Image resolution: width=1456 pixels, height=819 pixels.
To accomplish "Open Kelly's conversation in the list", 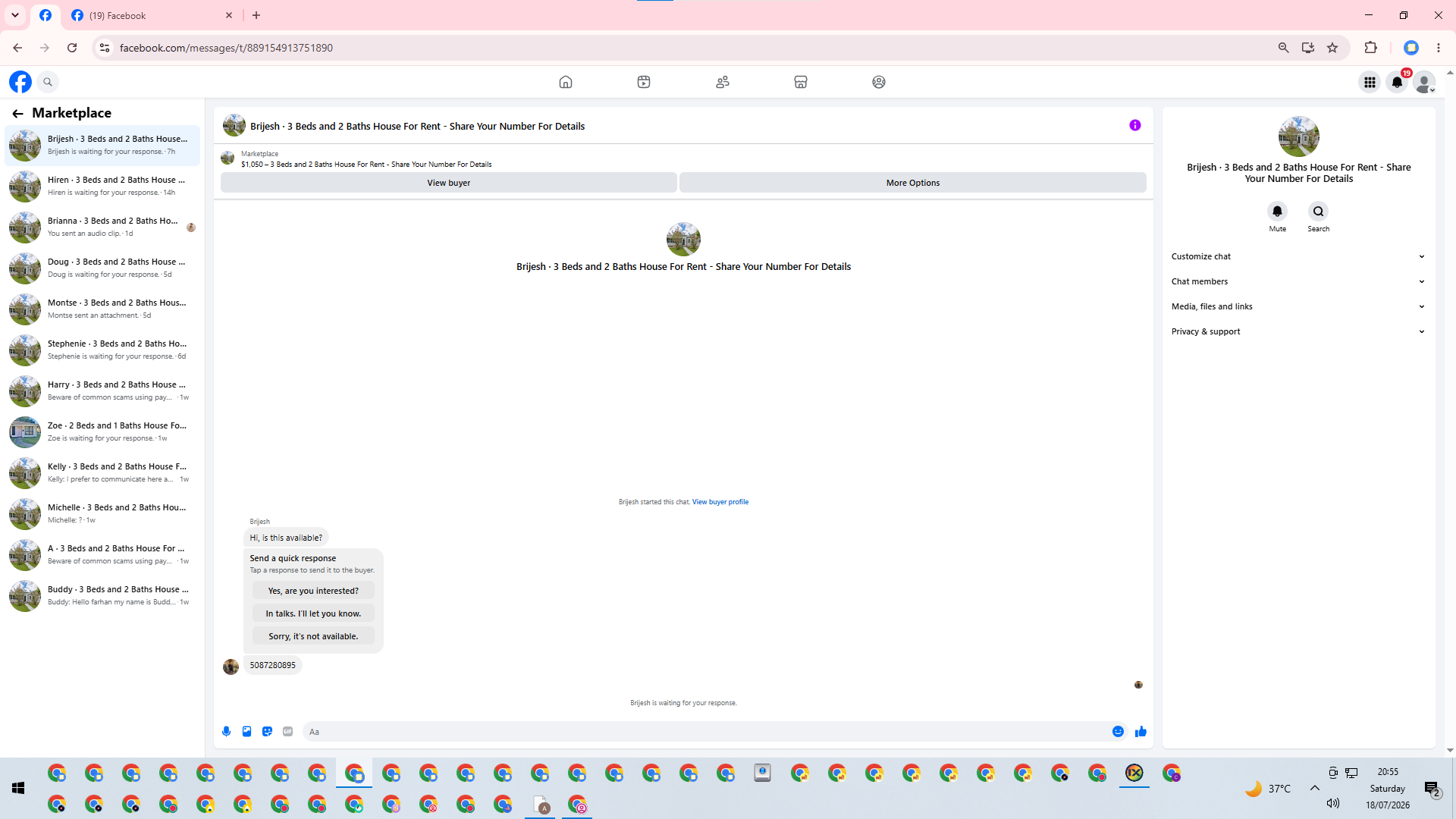I will tap(102, 472).
